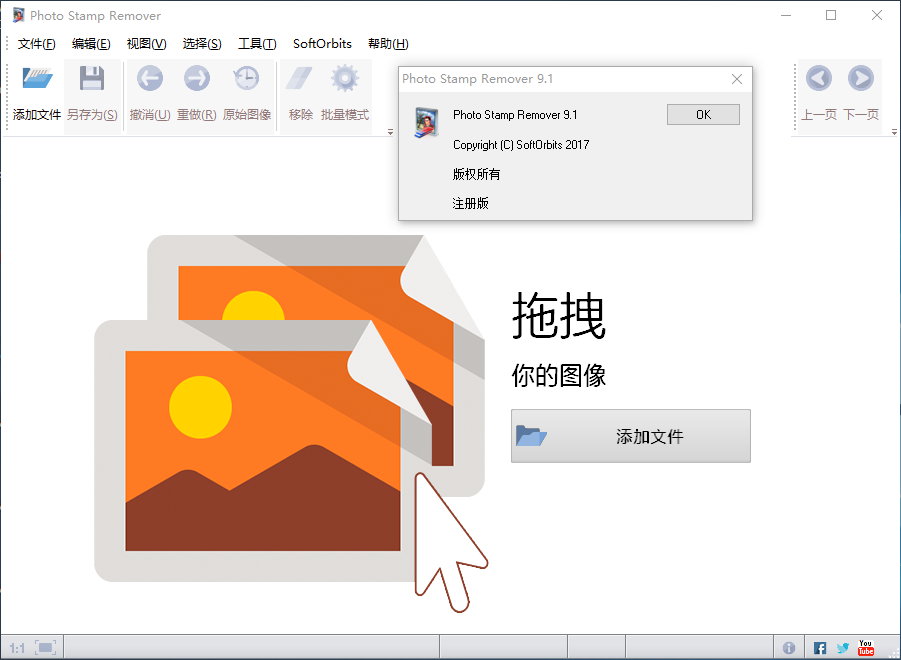Open the 视图(V) menu
The image size is (901, 660).
147,44
